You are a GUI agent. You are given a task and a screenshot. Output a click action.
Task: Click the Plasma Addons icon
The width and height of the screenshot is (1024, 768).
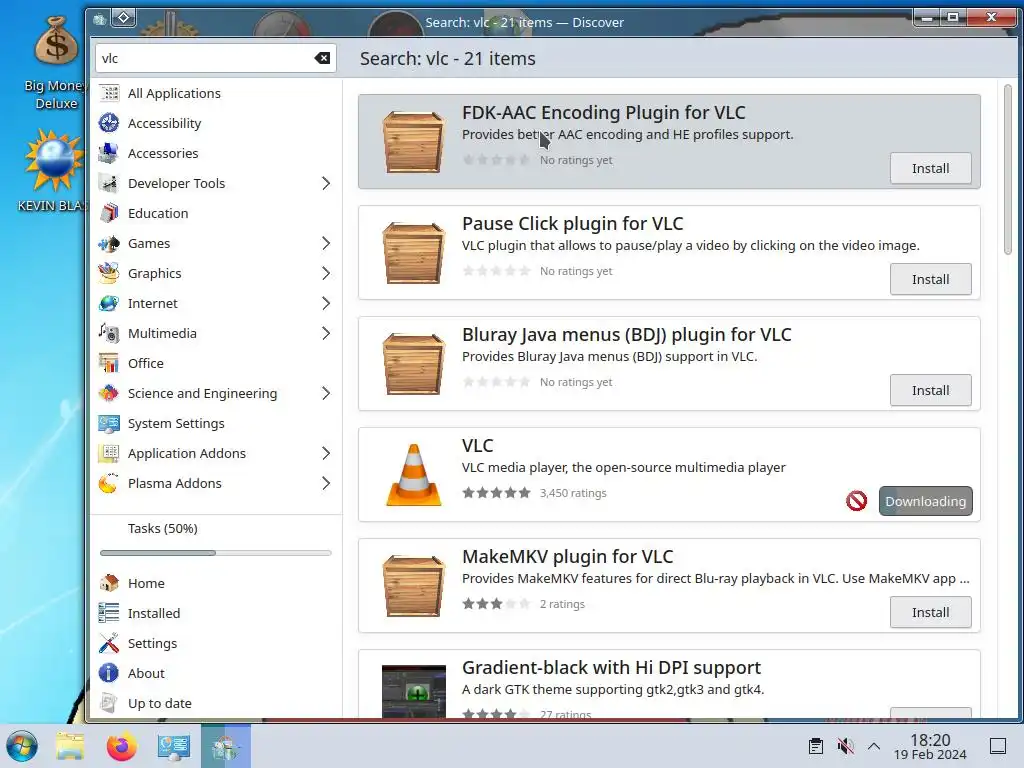coord(109,484)
